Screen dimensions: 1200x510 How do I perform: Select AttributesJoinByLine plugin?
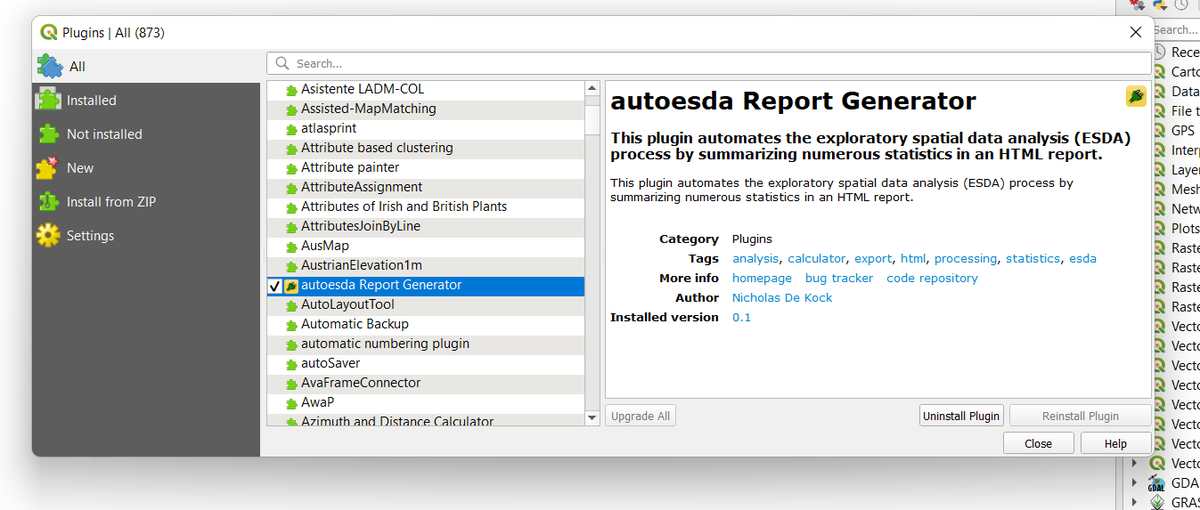[426, 227]
